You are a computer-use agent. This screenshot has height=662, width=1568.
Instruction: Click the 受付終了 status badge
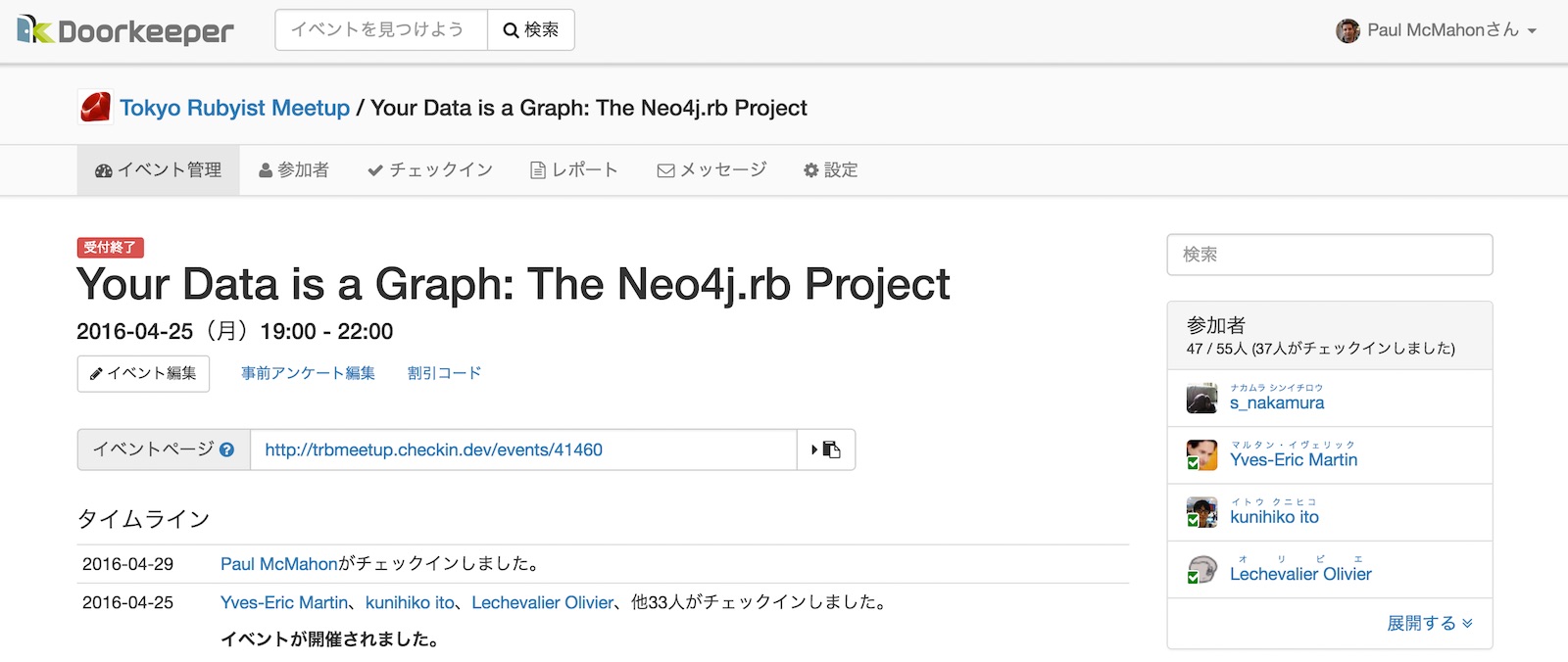pyautogui.click(x=110, y=248)
